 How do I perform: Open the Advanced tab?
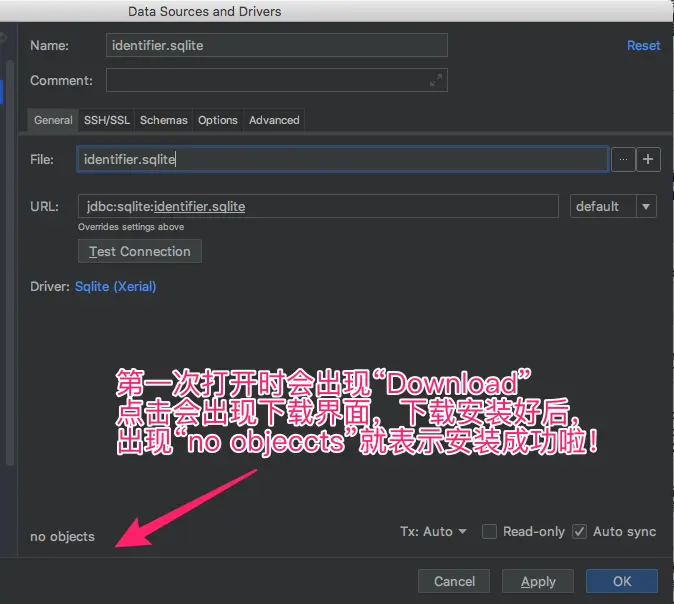274,120
